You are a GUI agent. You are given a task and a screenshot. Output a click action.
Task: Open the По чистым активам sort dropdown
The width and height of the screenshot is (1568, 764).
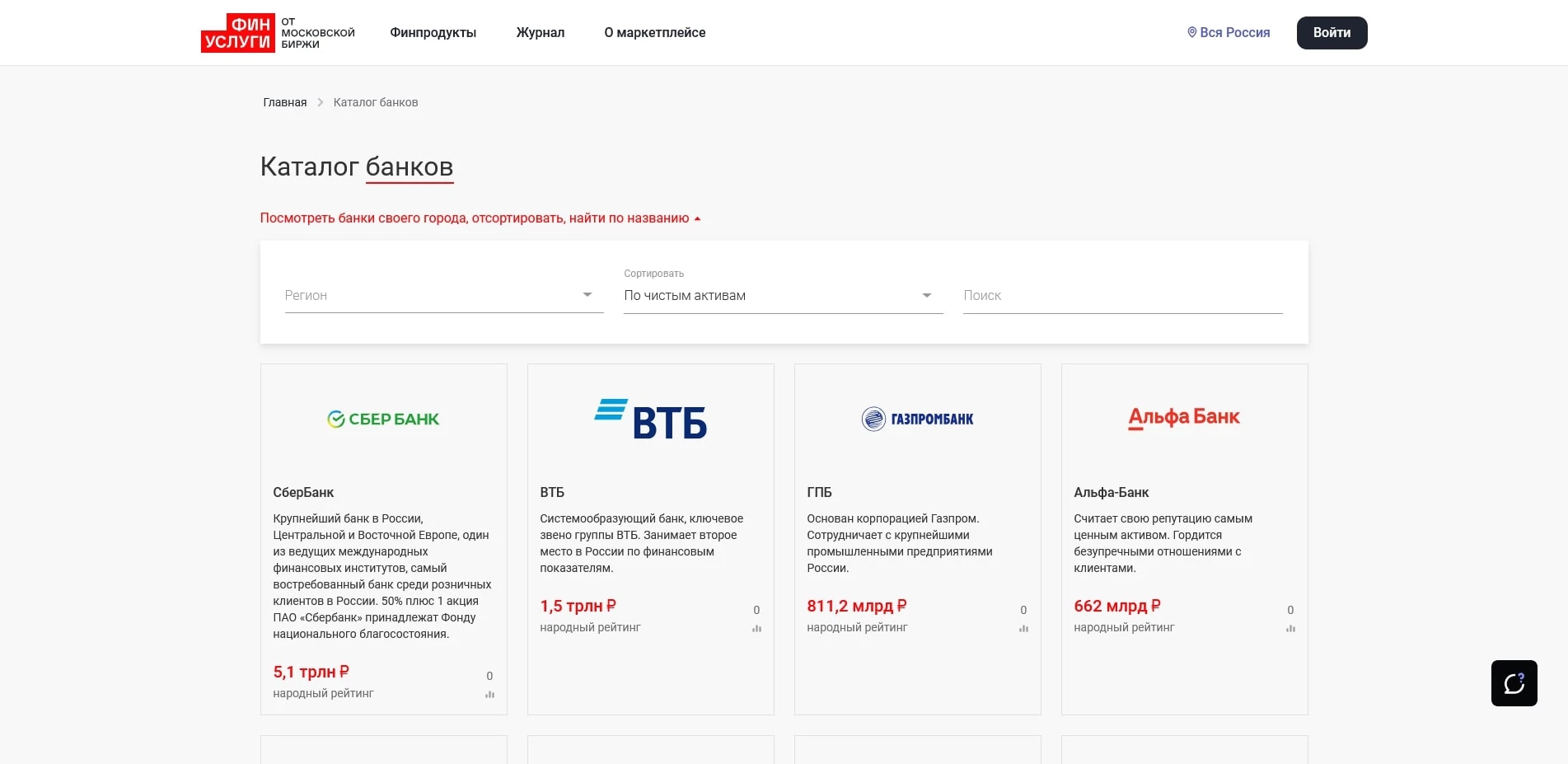782,295
